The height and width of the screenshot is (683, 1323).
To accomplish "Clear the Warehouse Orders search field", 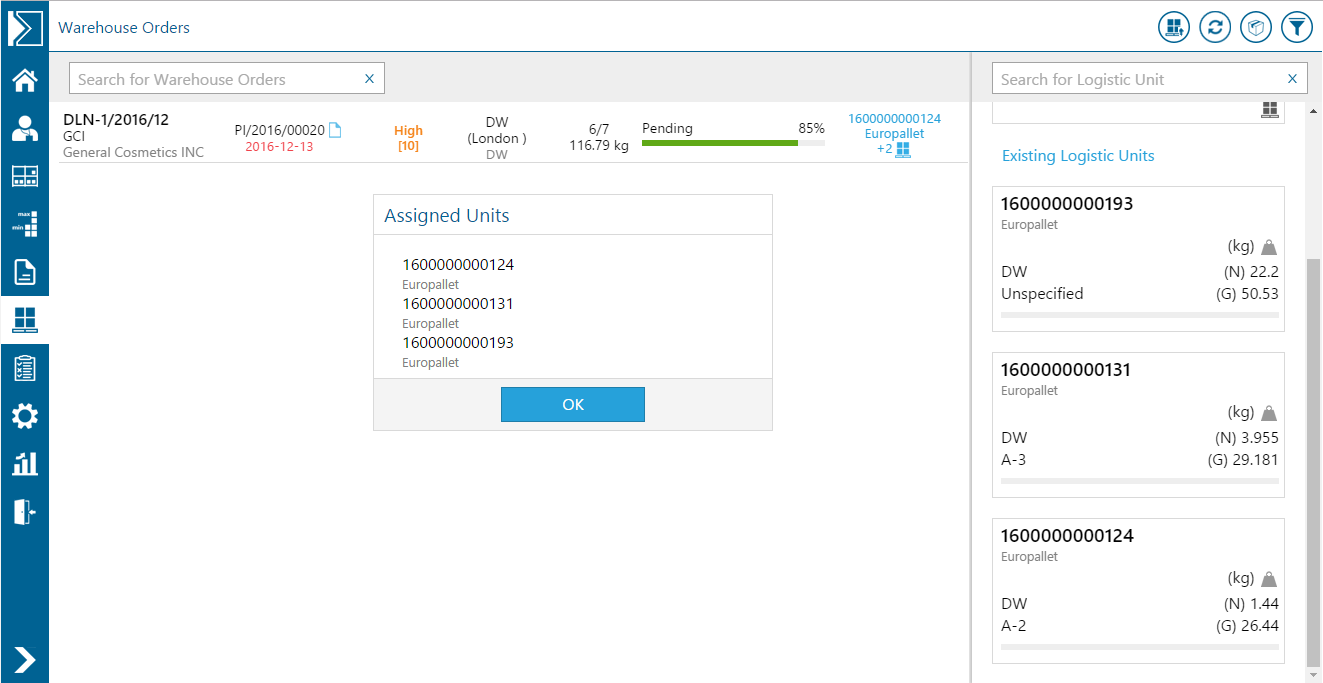I will pyautogui.click(x=369, y=79).
